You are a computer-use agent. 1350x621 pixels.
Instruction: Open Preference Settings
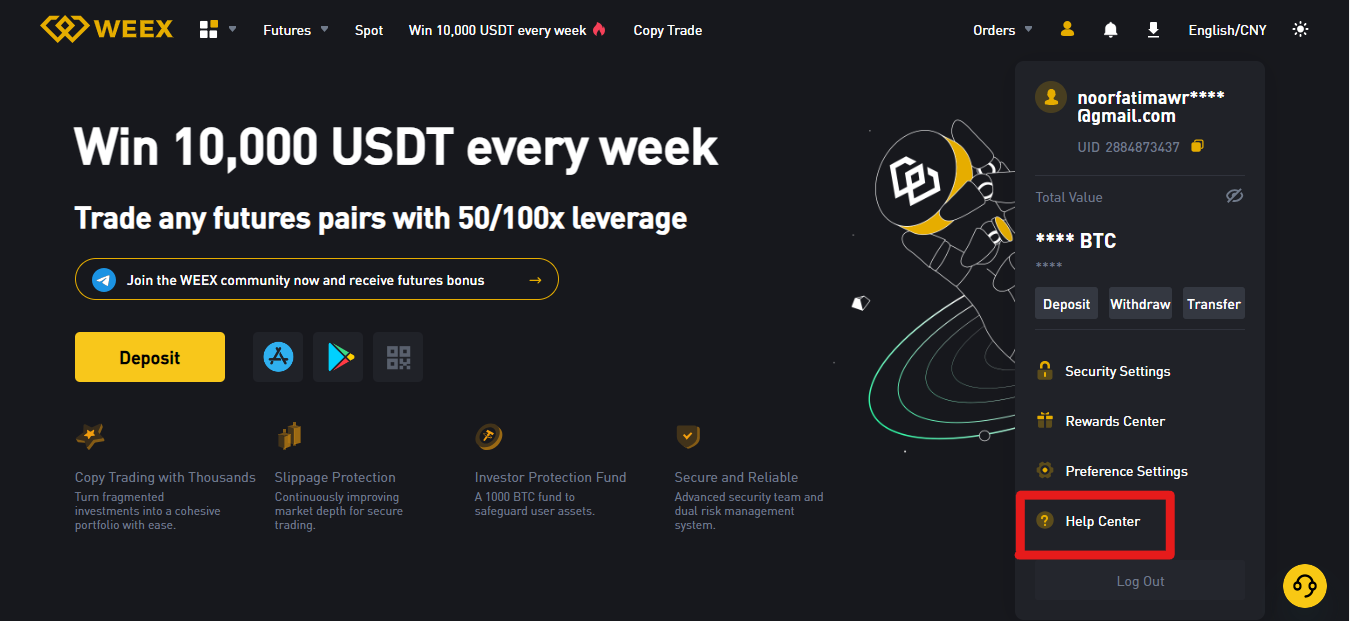coord(1127,471)
